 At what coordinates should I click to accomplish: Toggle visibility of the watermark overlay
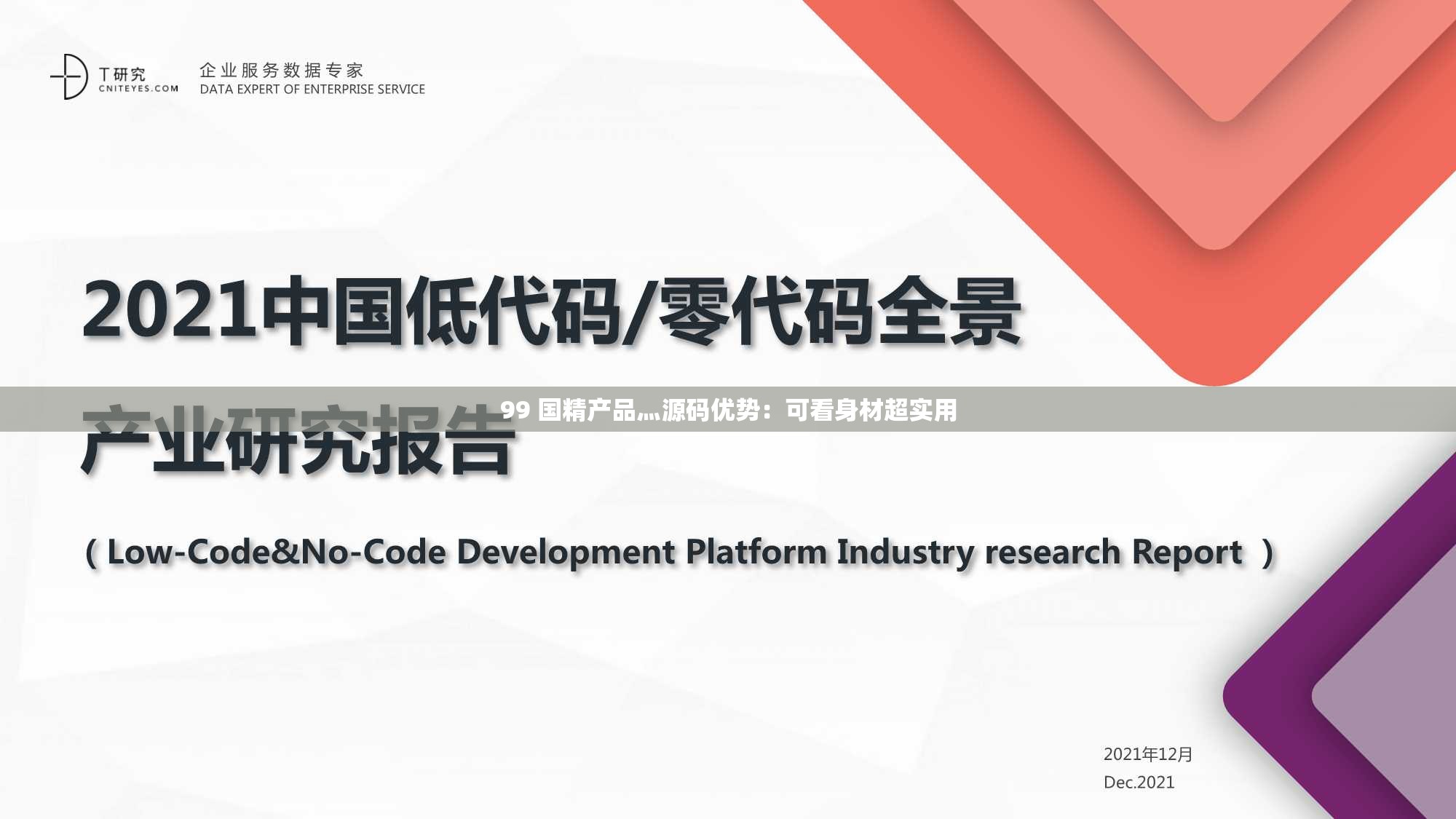pos(728,410)
